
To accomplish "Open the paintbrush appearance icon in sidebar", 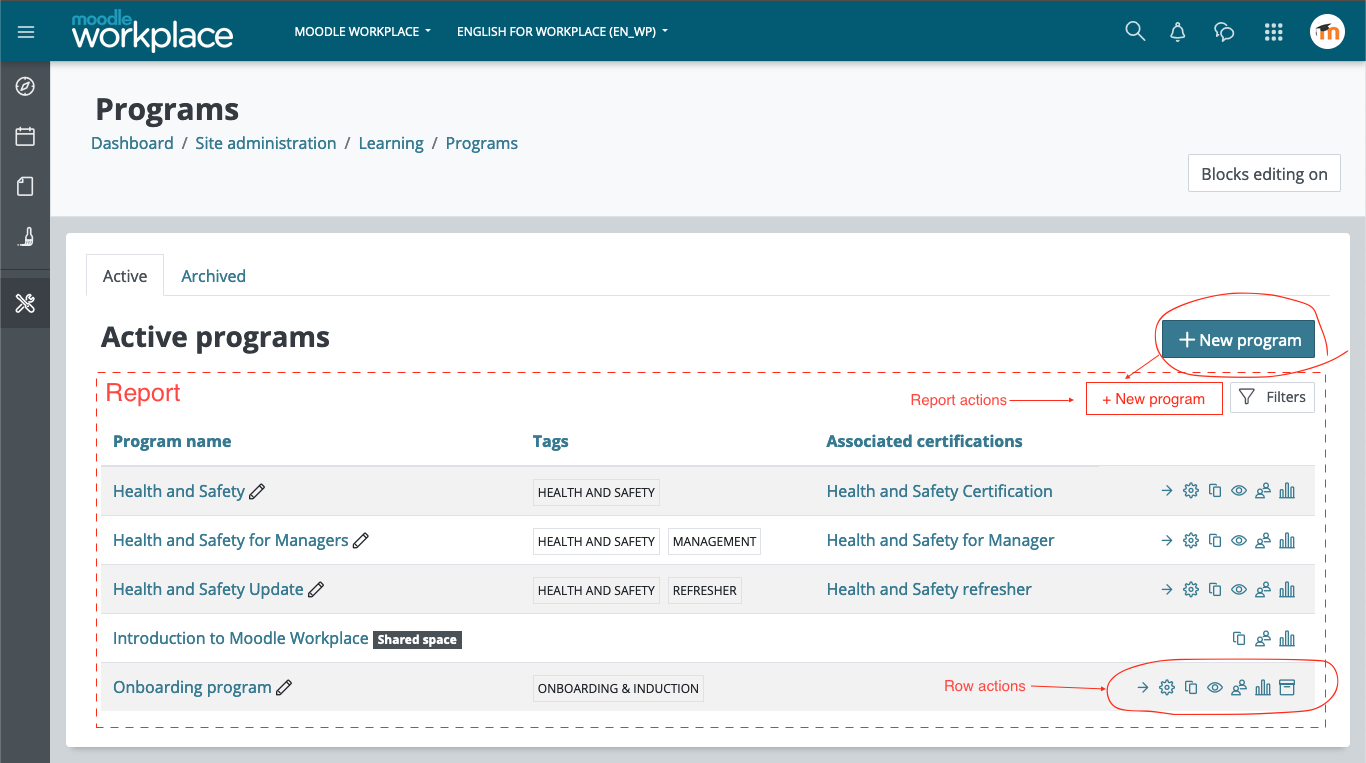I will (x=25, y=237).
